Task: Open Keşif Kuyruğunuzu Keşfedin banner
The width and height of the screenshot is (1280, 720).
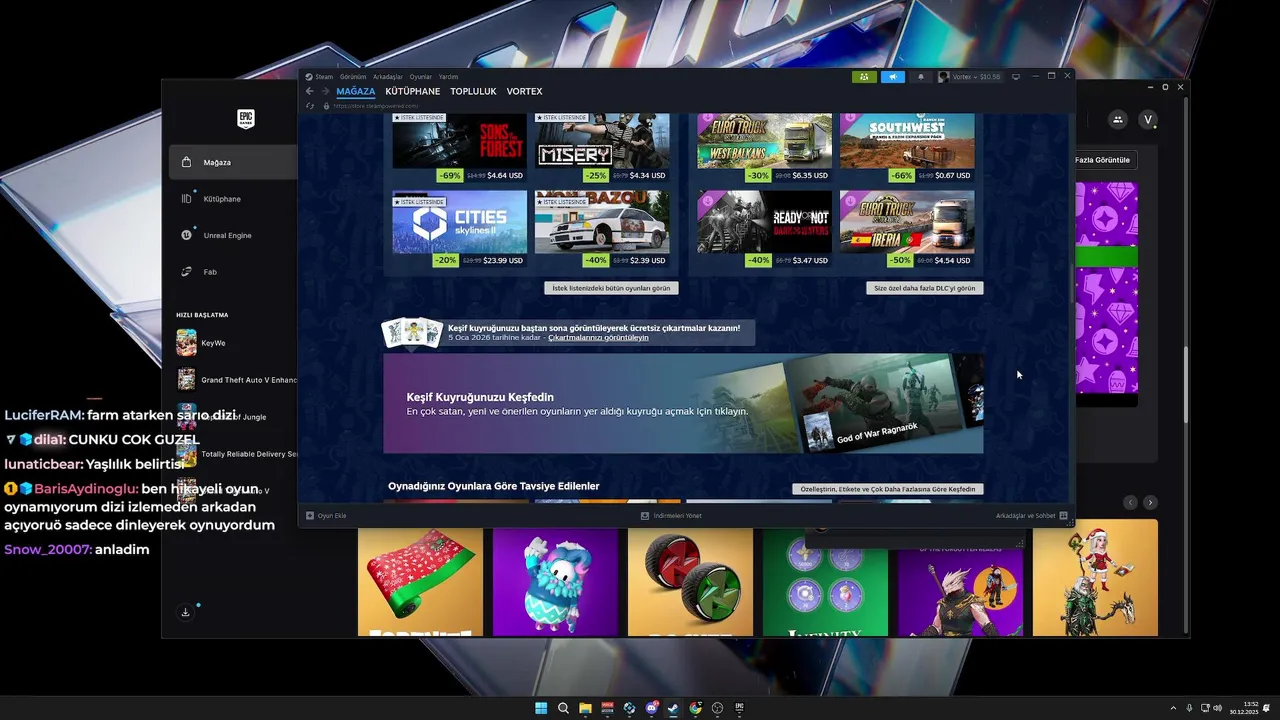Action: [683, 403]
